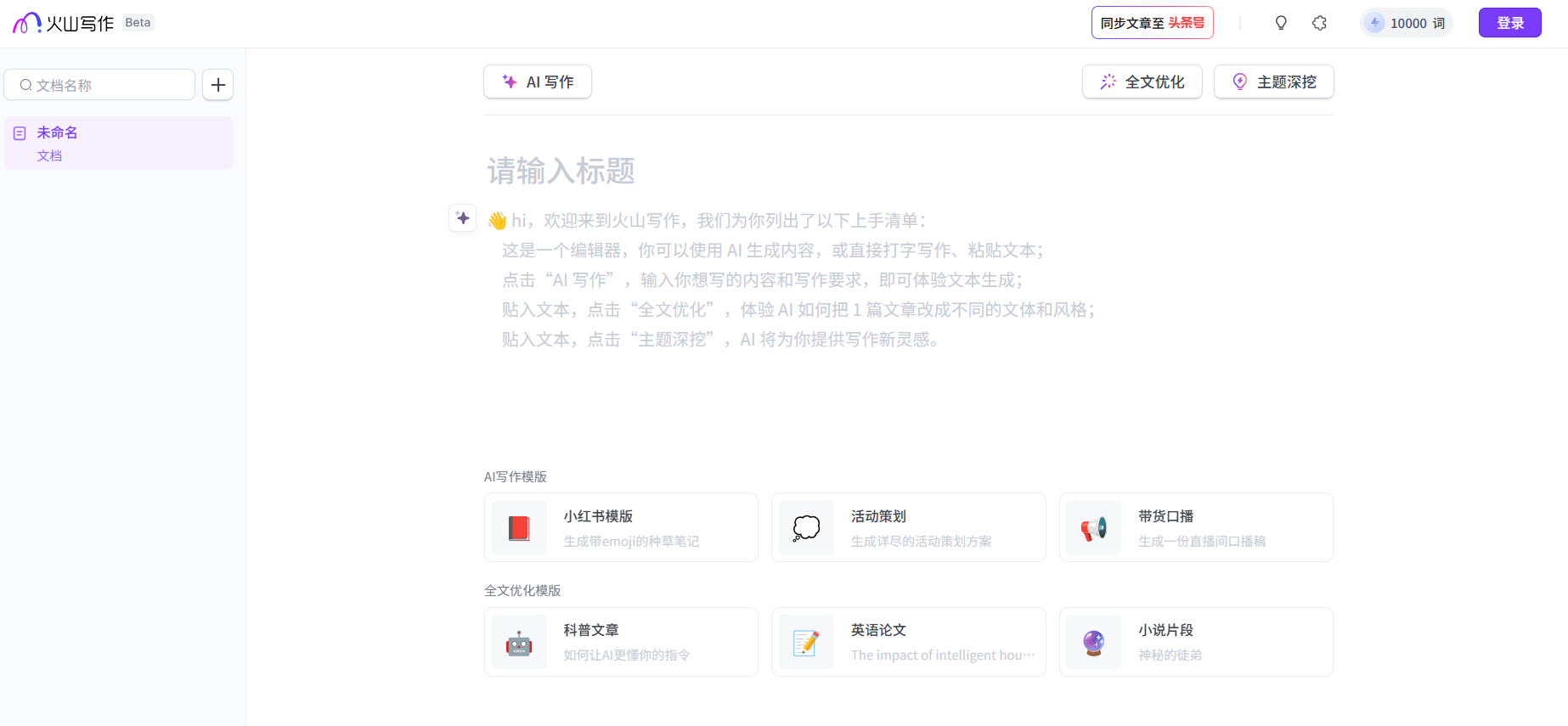Choose the 英语论文 template card
Viewport: 1568px width, 726px height.
point(909,642)
